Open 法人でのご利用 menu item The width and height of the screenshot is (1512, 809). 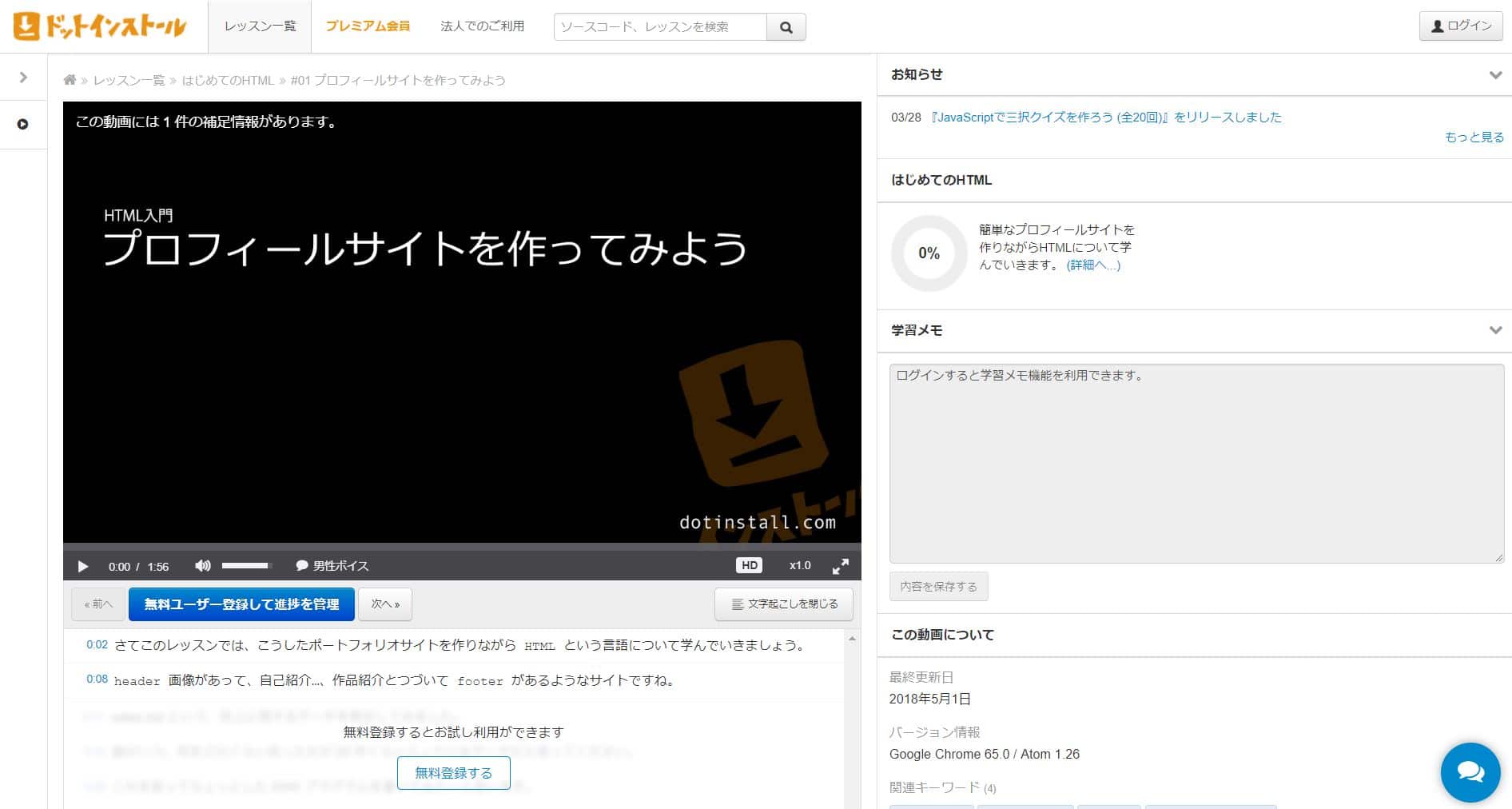[x=483, y=26]
